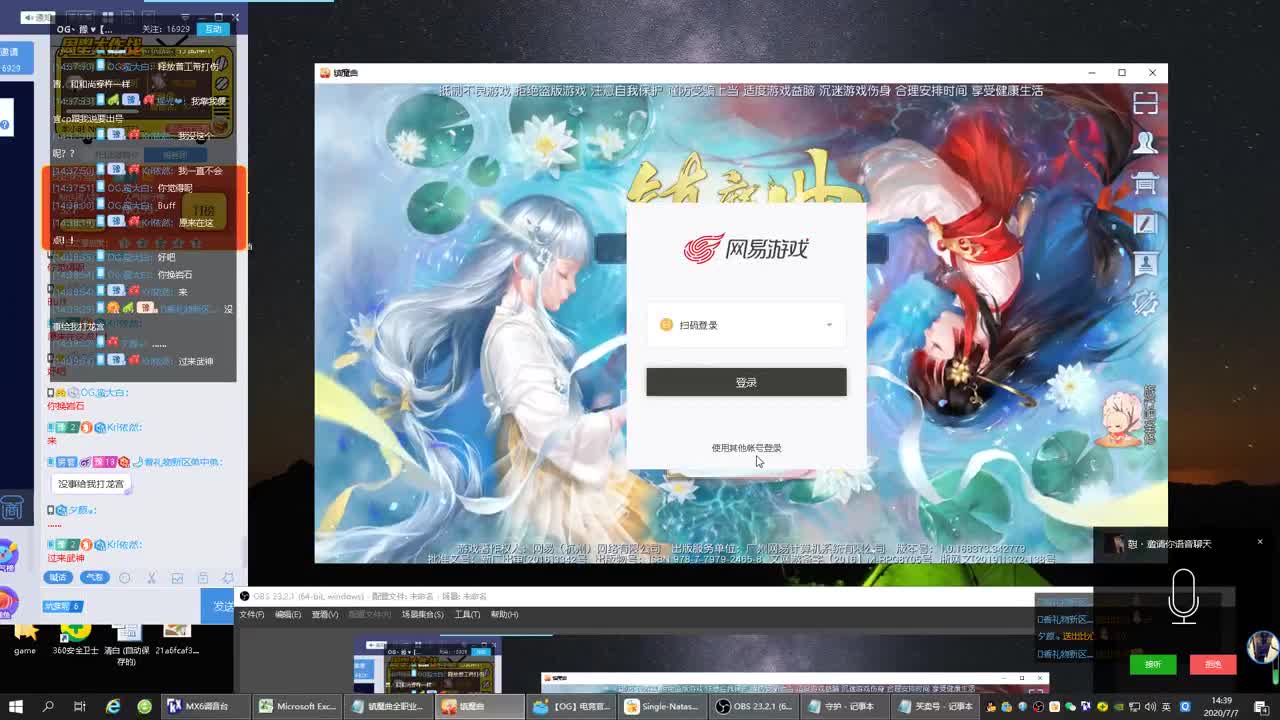Click the scissors screenshot icon in chat toolbar
The image size is (1280, 720).
click(x=151, y=578)
